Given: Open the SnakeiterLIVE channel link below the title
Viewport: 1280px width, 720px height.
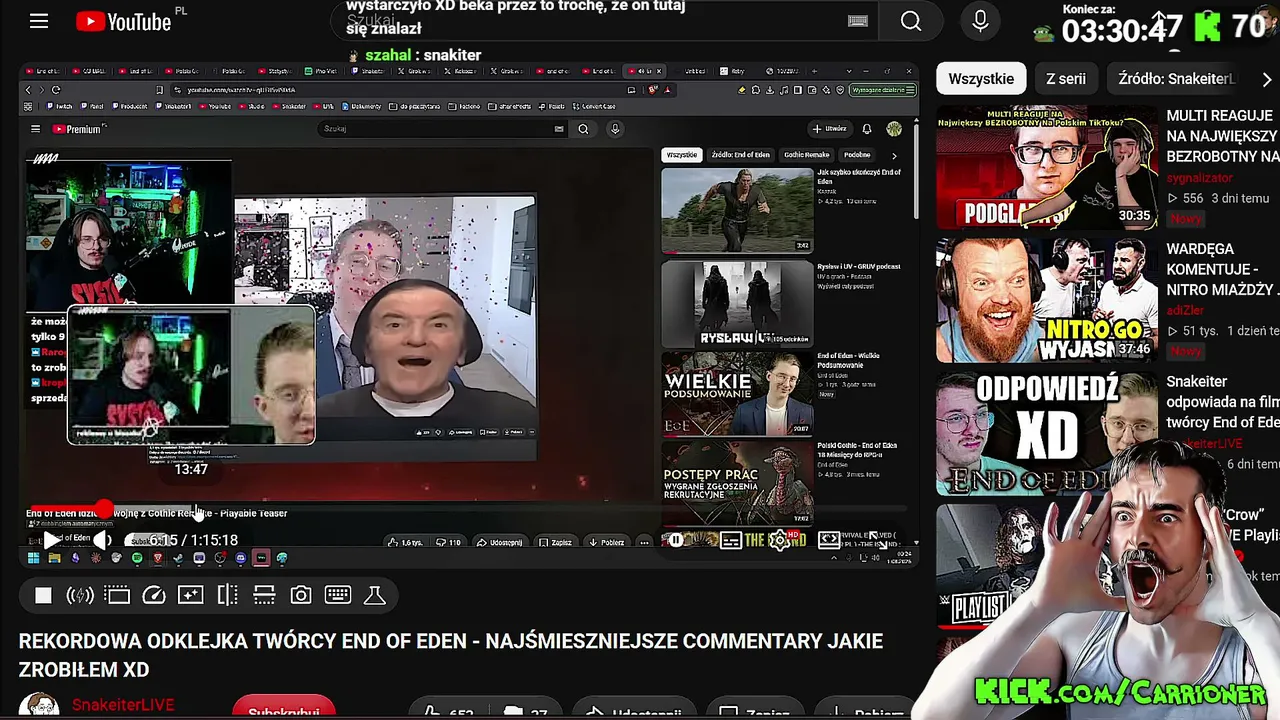Looking at the screenshot, I should tap(123, 706).
